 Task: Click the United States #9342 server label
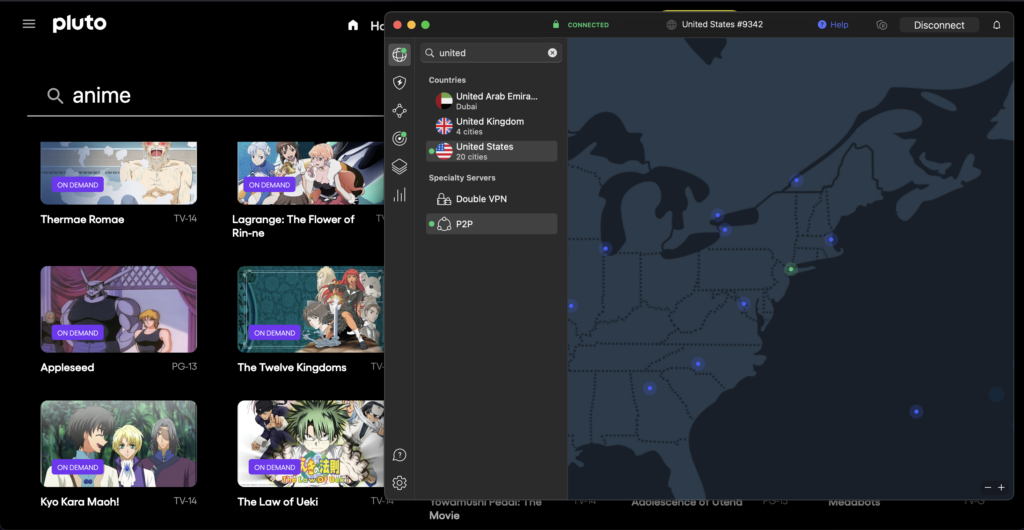722,24
